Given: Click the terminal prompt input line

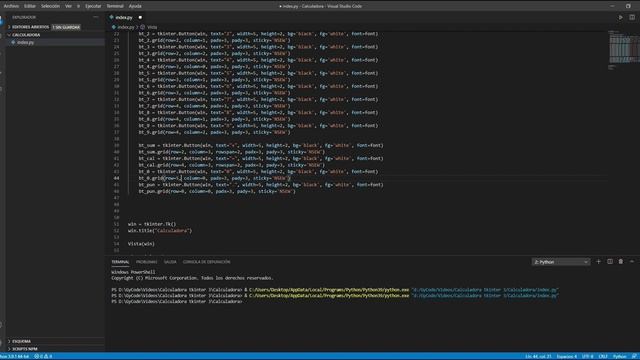Looking at the screenshot, I should tap(177, 302).
